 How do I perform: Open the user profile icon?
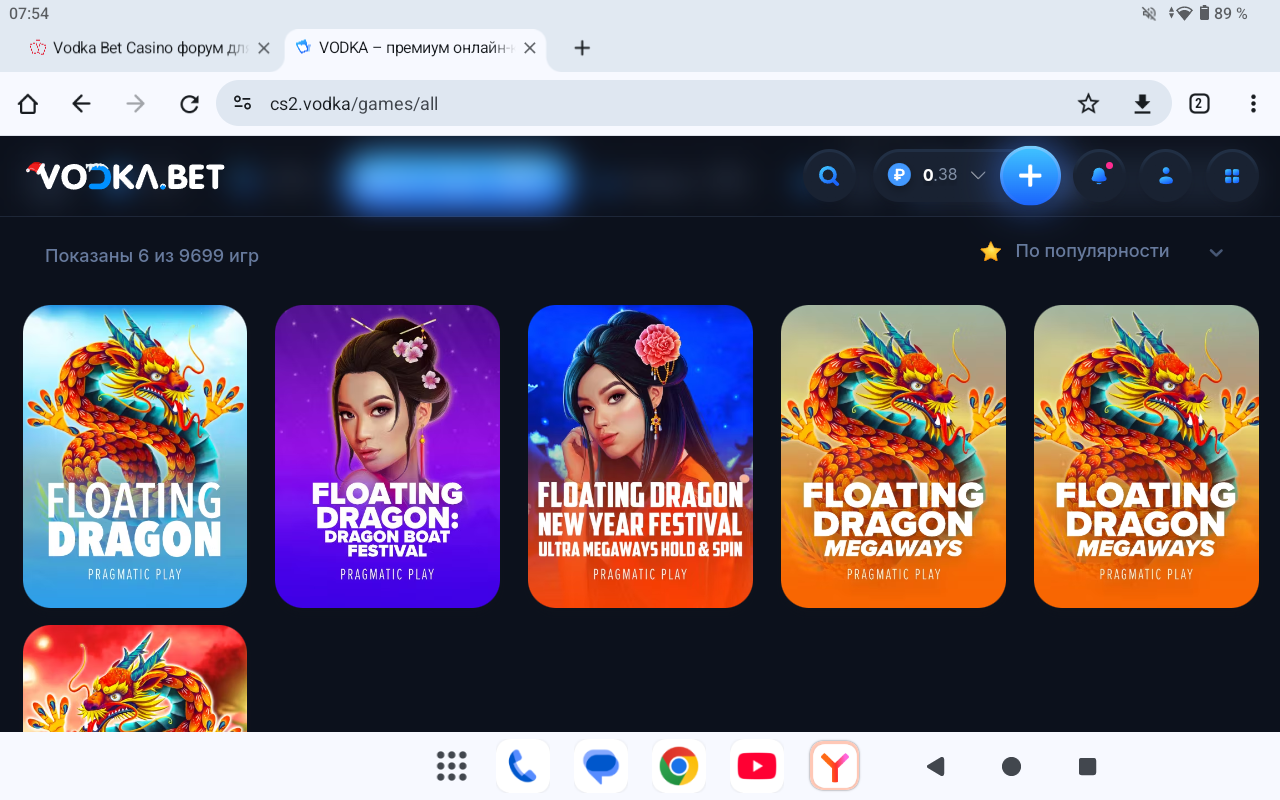[x=1165, y=176]
